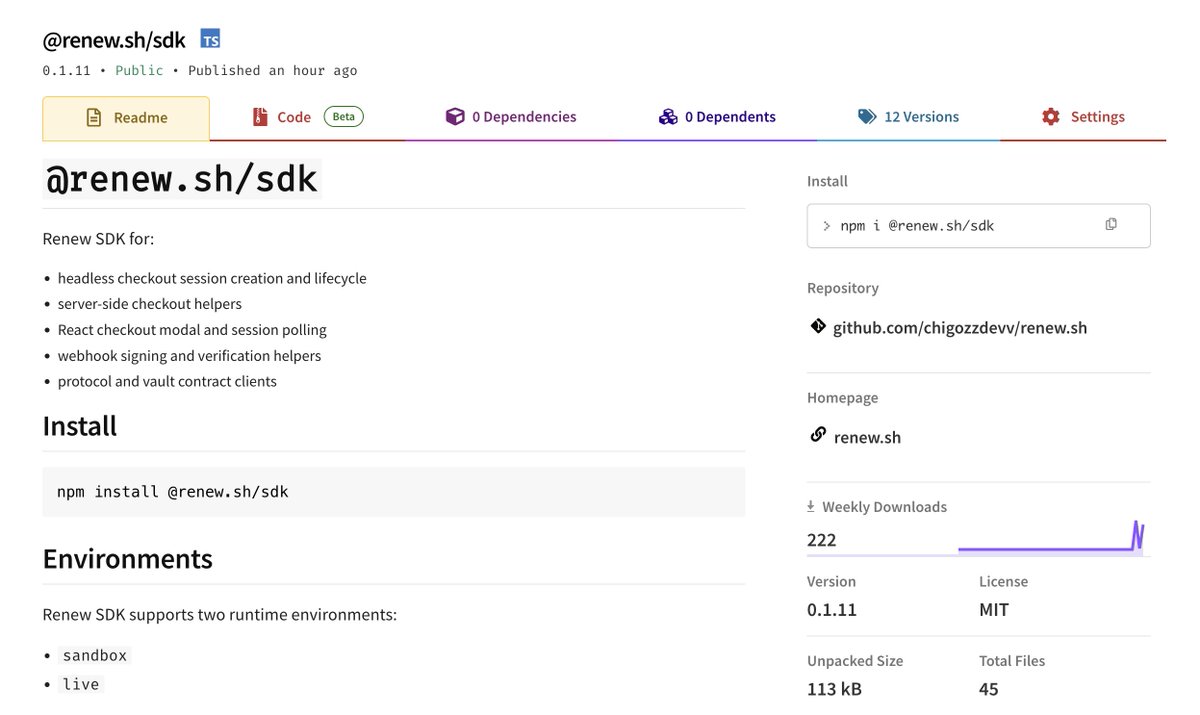The width and height of the screenshot is (1200, 715).
Task: Open the renew.sh homepage link
Action: [x=867, y=437]
